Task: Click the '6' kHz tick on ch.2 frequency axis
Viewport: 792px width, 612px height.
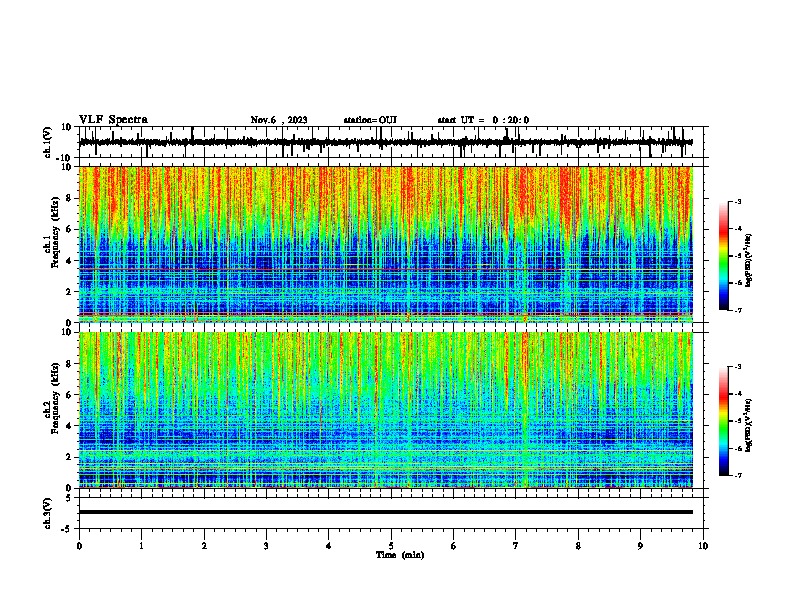Action: 69,395
